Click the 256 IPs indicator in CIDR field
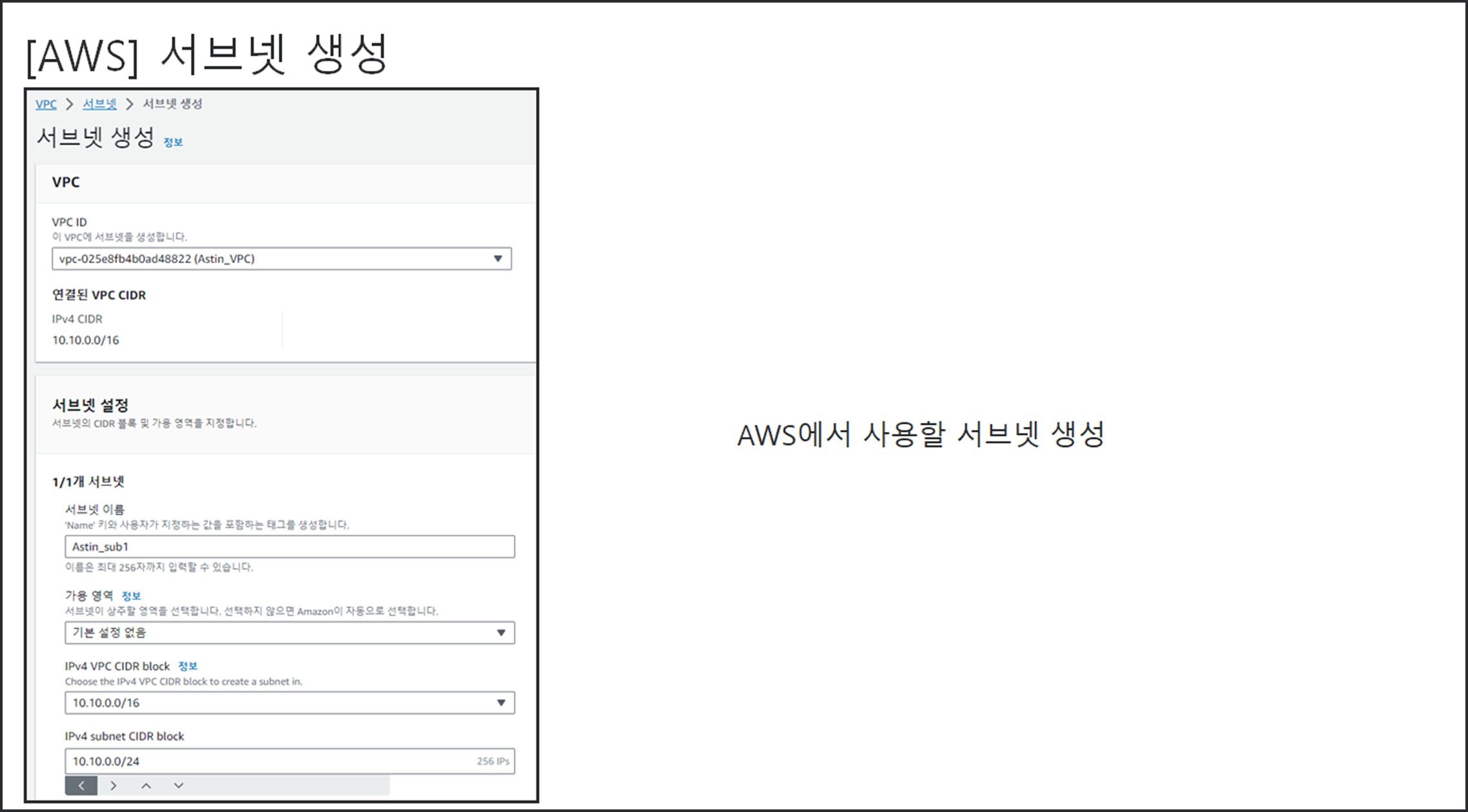1468x812 pixels. pyautogui.click(x=493, y=762)
